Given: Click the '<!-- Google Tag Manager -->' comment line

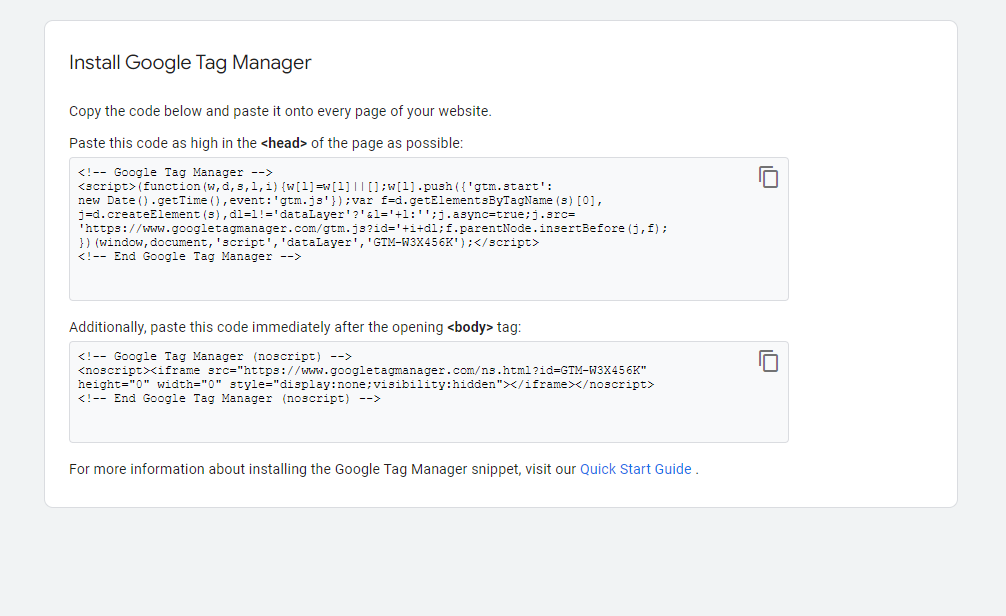Looking at the screenshot, I should [175, 172].
